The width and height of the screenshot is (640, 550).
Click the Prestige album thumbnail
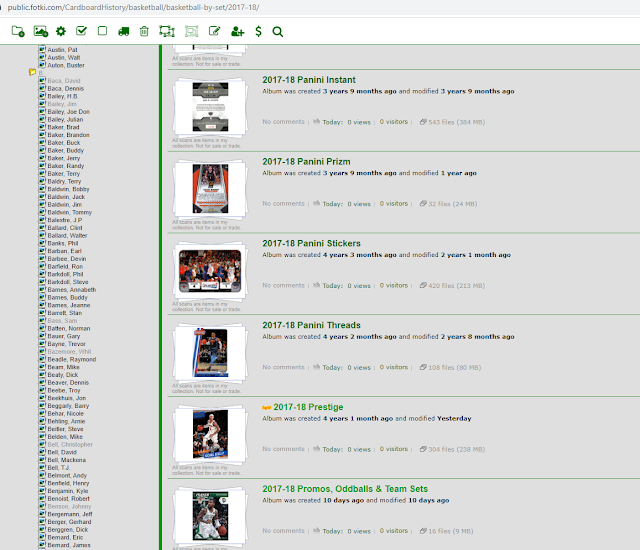[210, 435]
